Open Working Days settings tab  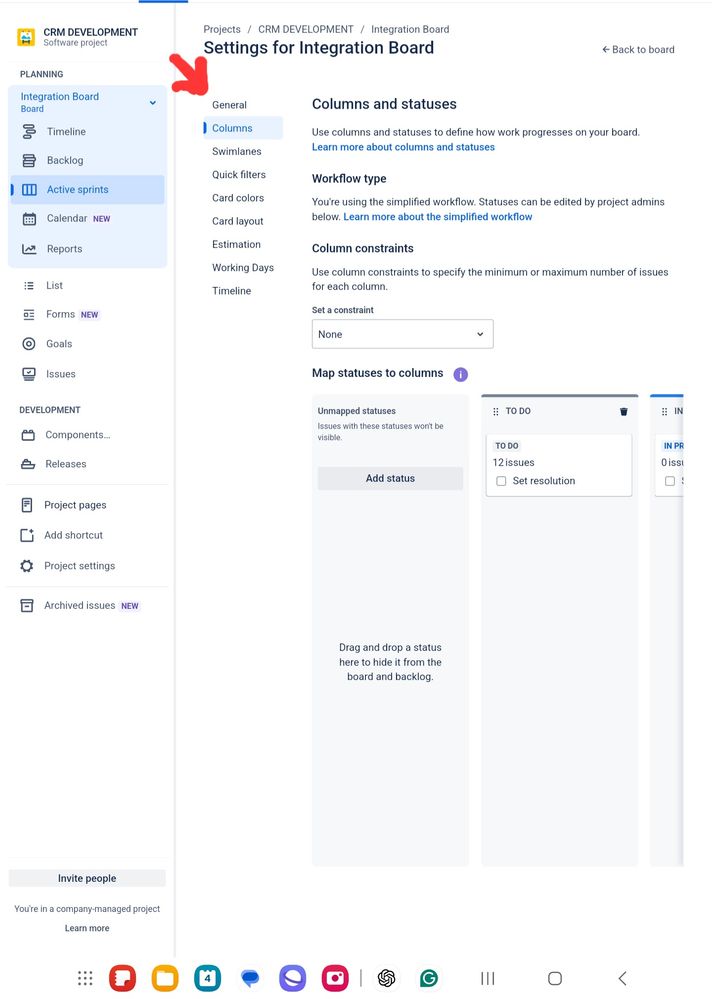point(243,268)
